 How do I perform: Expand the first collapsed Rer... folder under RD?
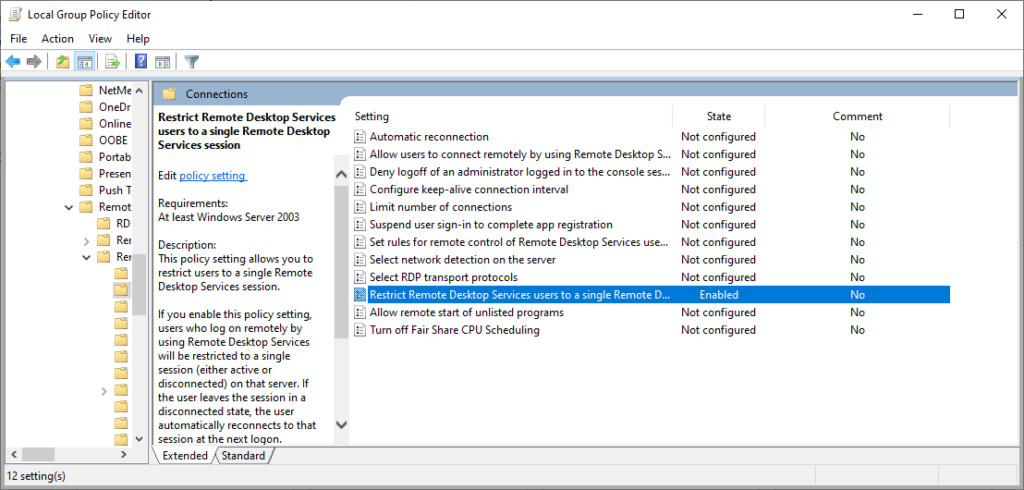pos(87,240)
